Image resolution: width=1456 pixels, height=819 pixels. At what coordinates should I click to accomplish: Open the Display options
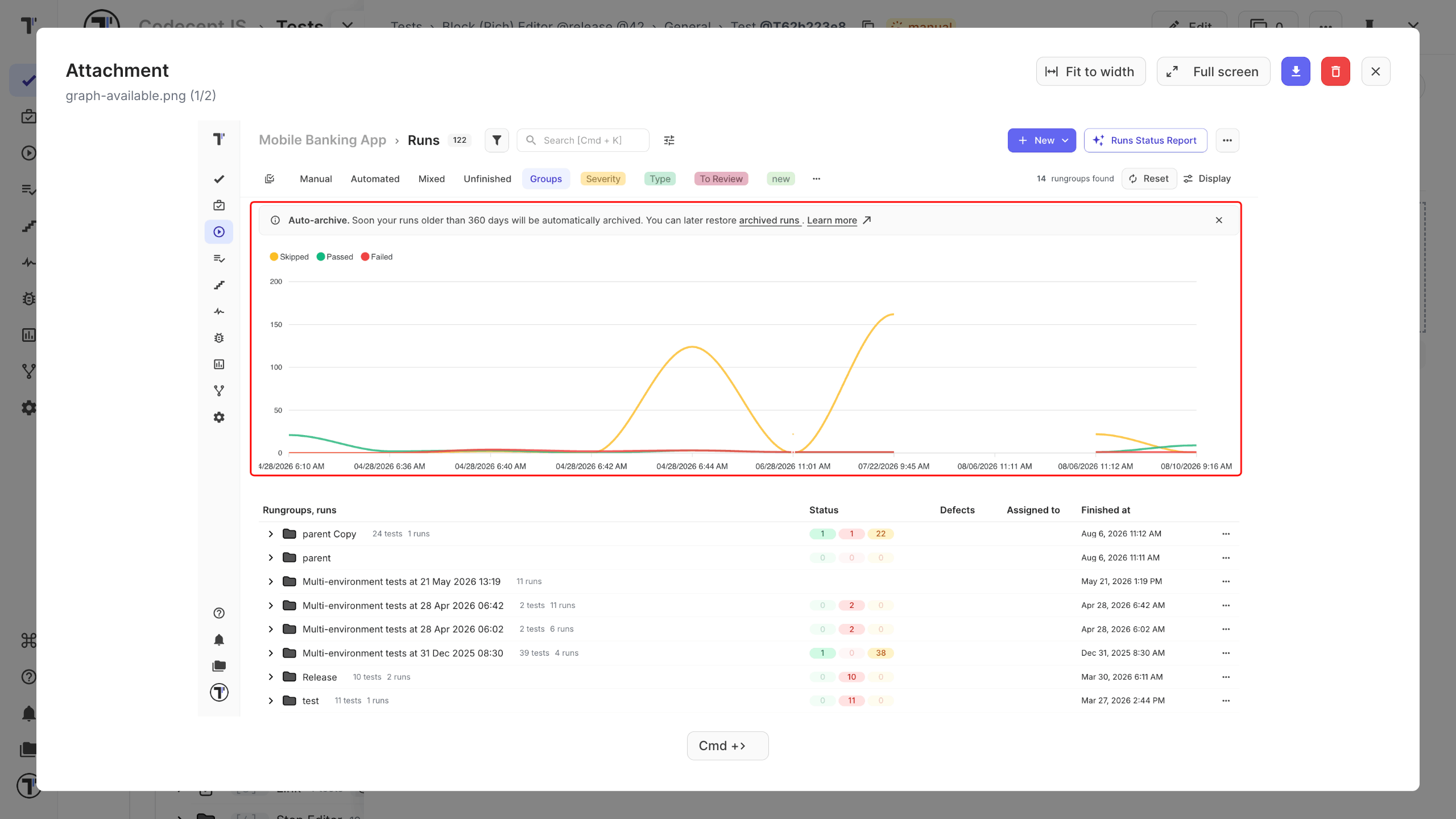(x=1207, y=179)
